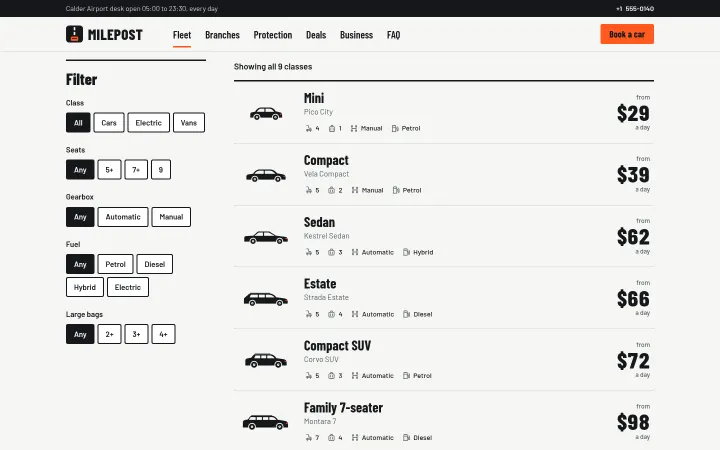Filter fuel by Diesel
This screenshot has height=450, width=720.
[x=155, y=264]
